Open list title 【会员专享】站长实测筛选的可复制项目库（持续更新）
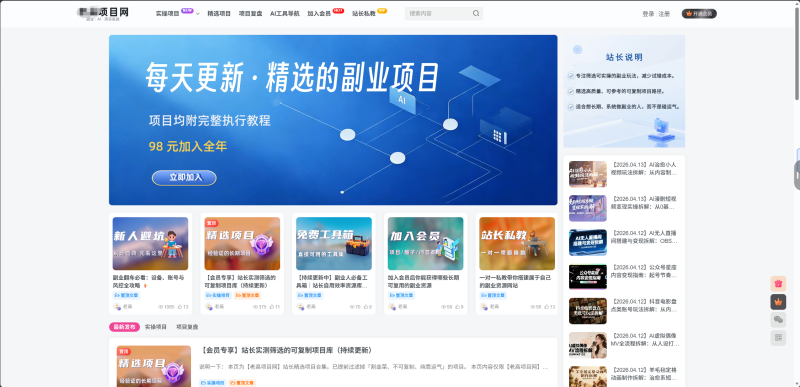This screenshot has width=800, height=387. point(287,350)
